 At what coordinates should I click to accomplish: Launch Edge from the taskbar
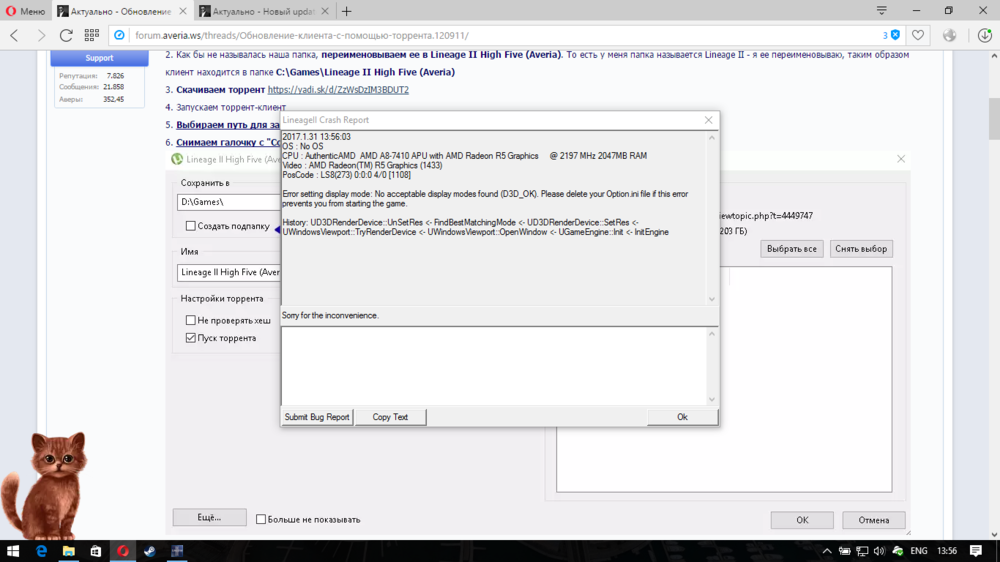(x=42, y=551)
